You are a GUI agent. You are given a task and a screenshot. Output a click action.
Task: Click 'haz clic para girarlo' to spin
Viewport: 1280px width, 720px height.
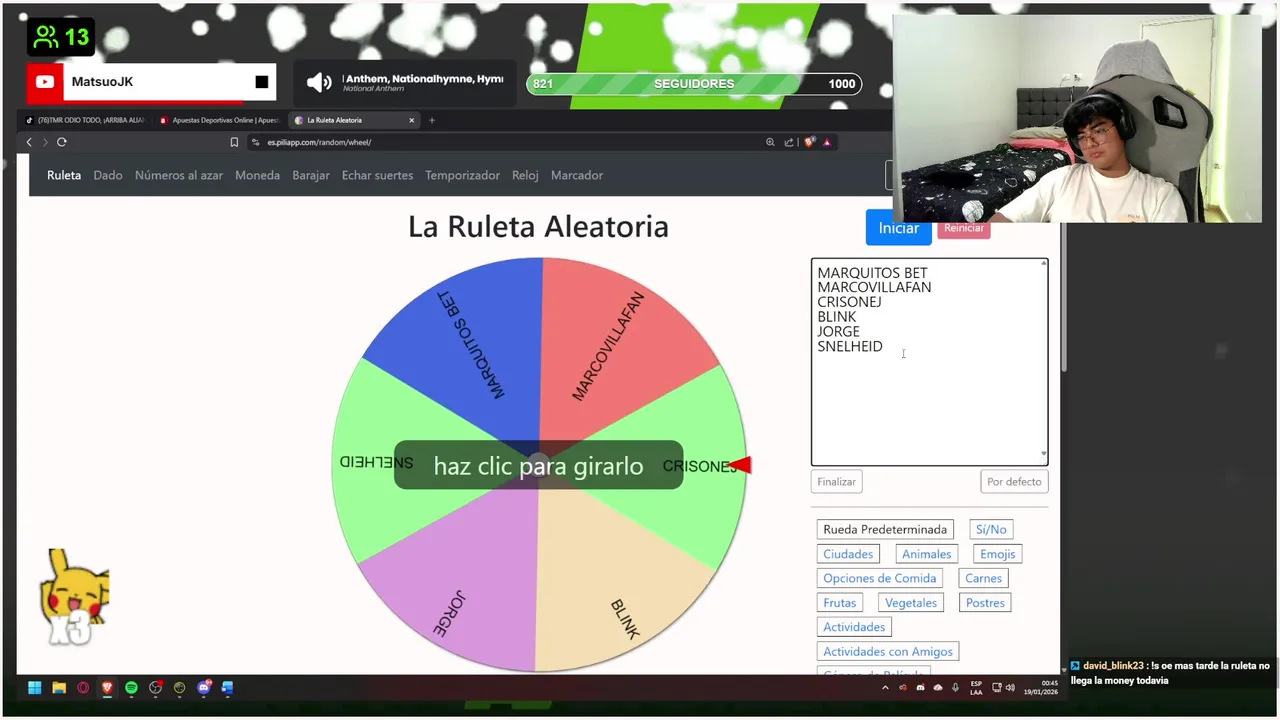(x=538, y=466)
